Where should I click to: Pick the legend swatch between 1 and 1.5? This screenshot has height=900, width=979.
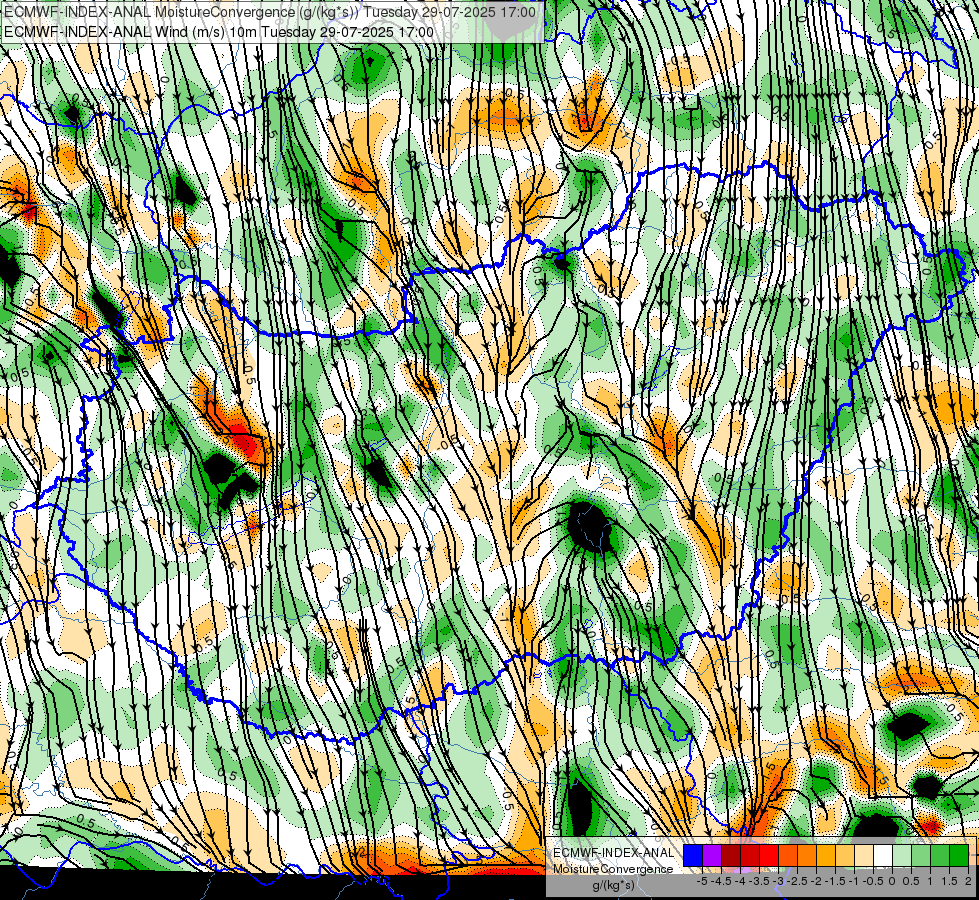[x=940, y=855]
